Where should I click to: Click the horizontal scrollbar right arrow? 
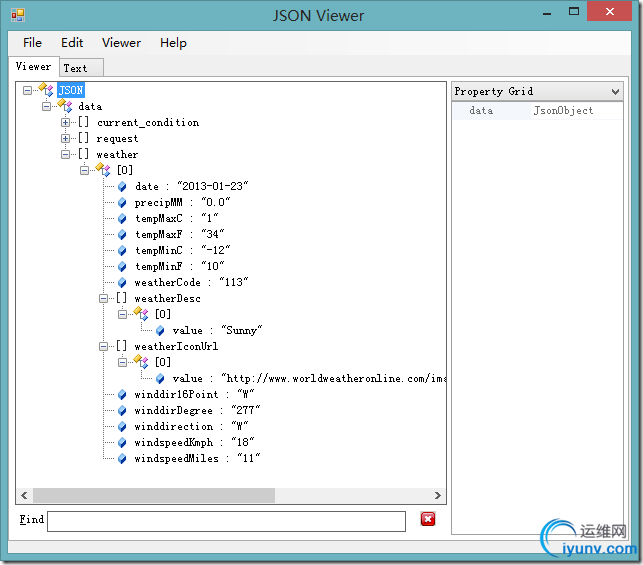tap(437, 496)
